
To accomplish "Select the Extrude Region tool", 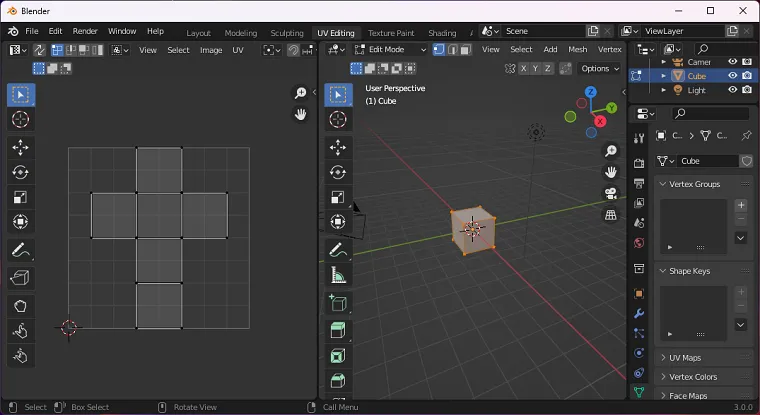I will point(338,331).
